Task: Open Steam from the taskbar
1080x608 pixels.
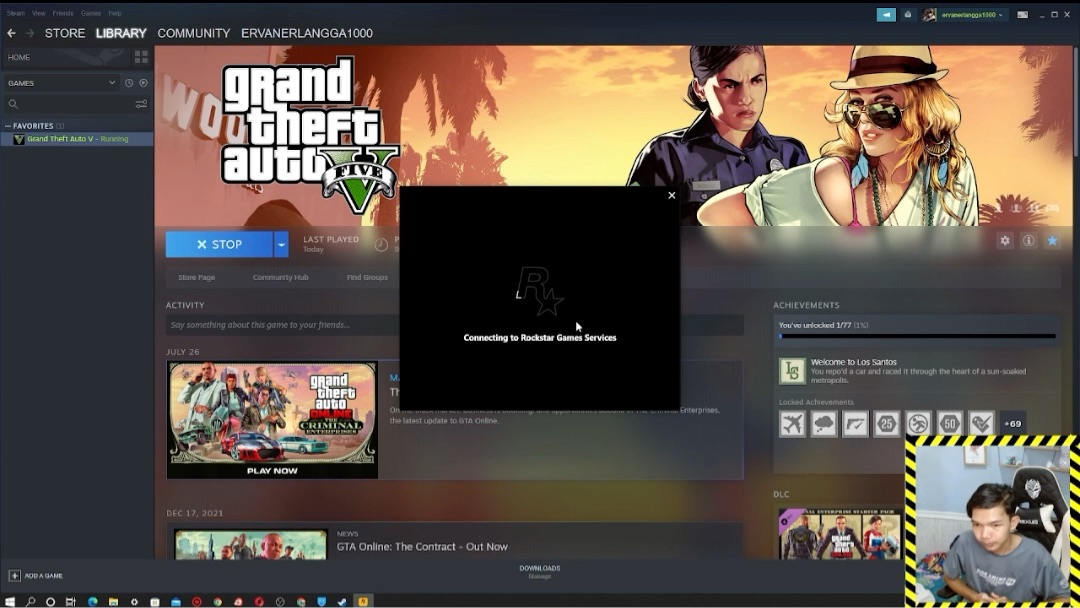Action: (342, 601)
